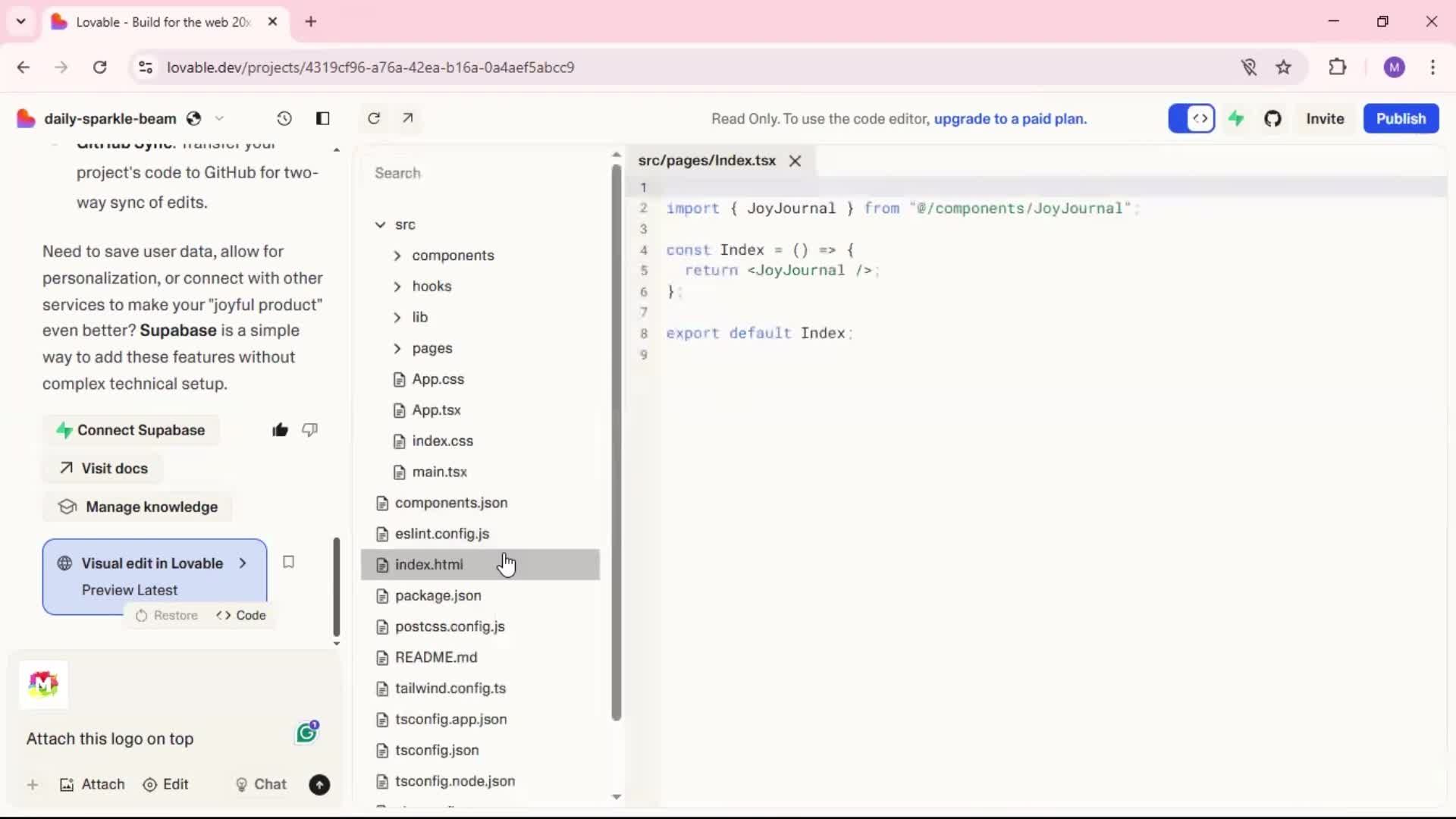The width and height of the screenshot is (1456, 819).
Task: Open the tsconfig.app.json file
Action: (x=481, y=720)
